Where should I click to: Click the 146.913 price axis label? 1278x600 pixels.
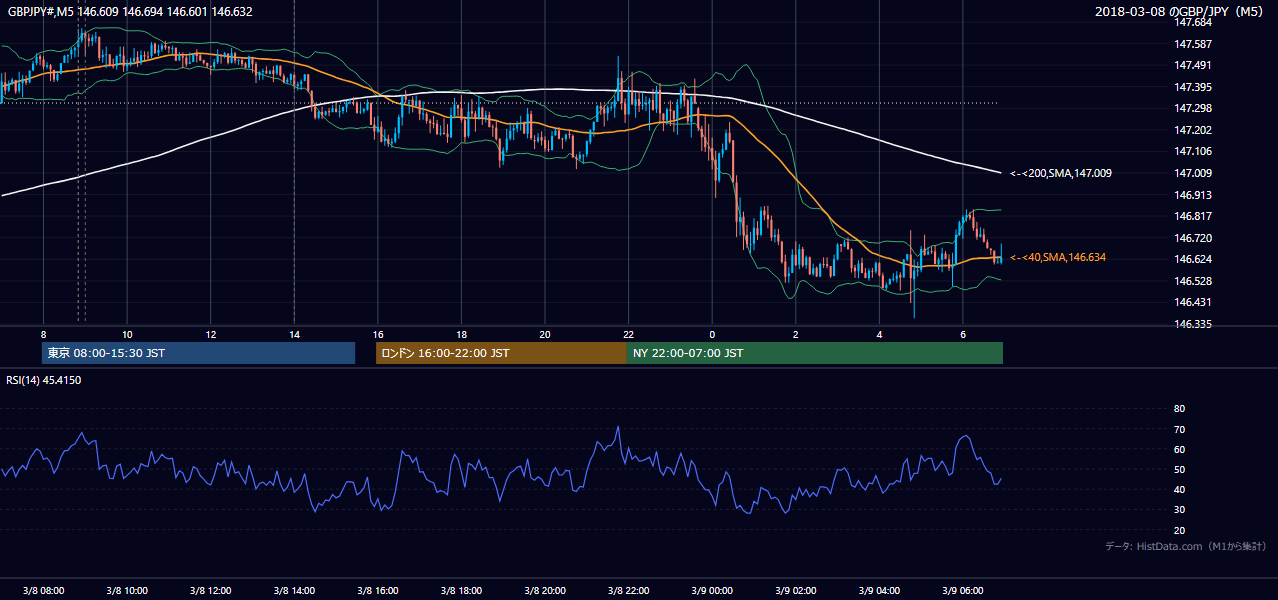pyautogui.click(x=1192, y=195)
